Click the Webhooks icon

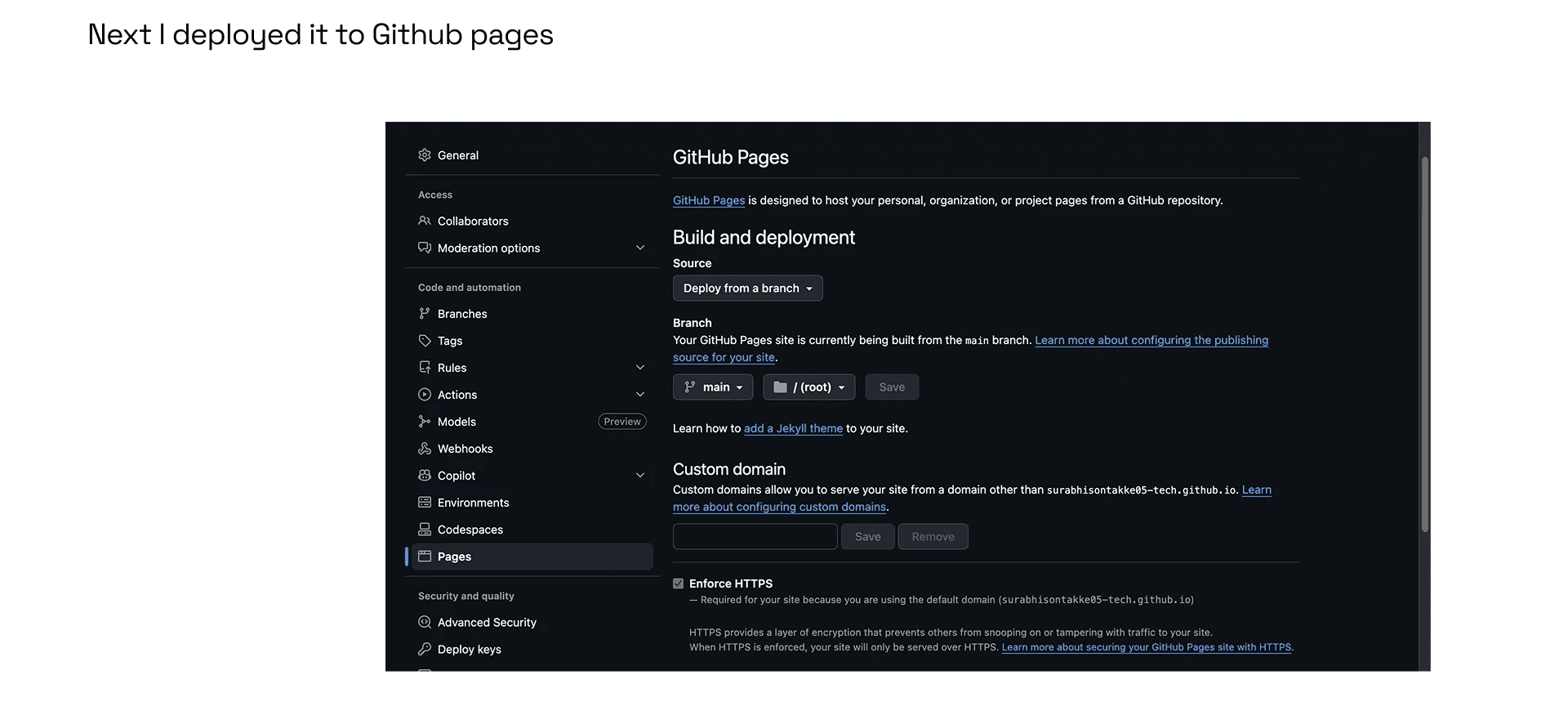pyautogui.click(x=425, y=448)
